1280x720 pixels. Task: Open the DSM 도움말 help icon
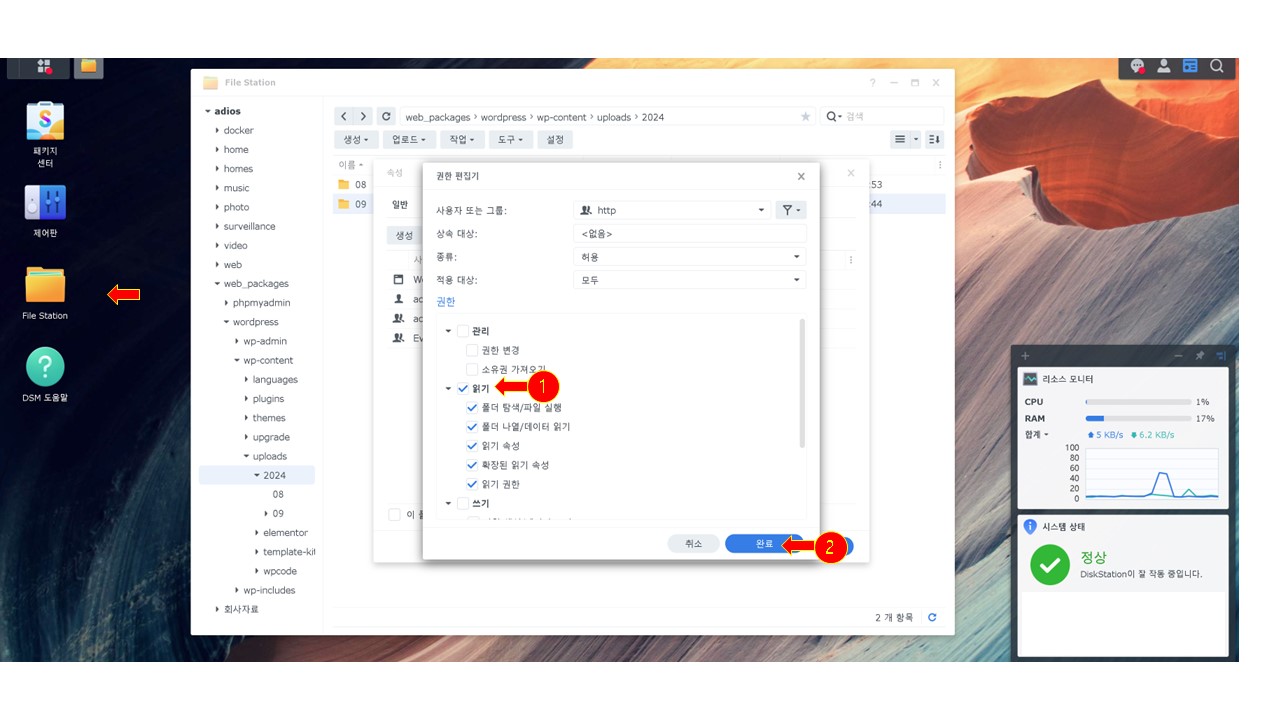[x=45, y=367]
